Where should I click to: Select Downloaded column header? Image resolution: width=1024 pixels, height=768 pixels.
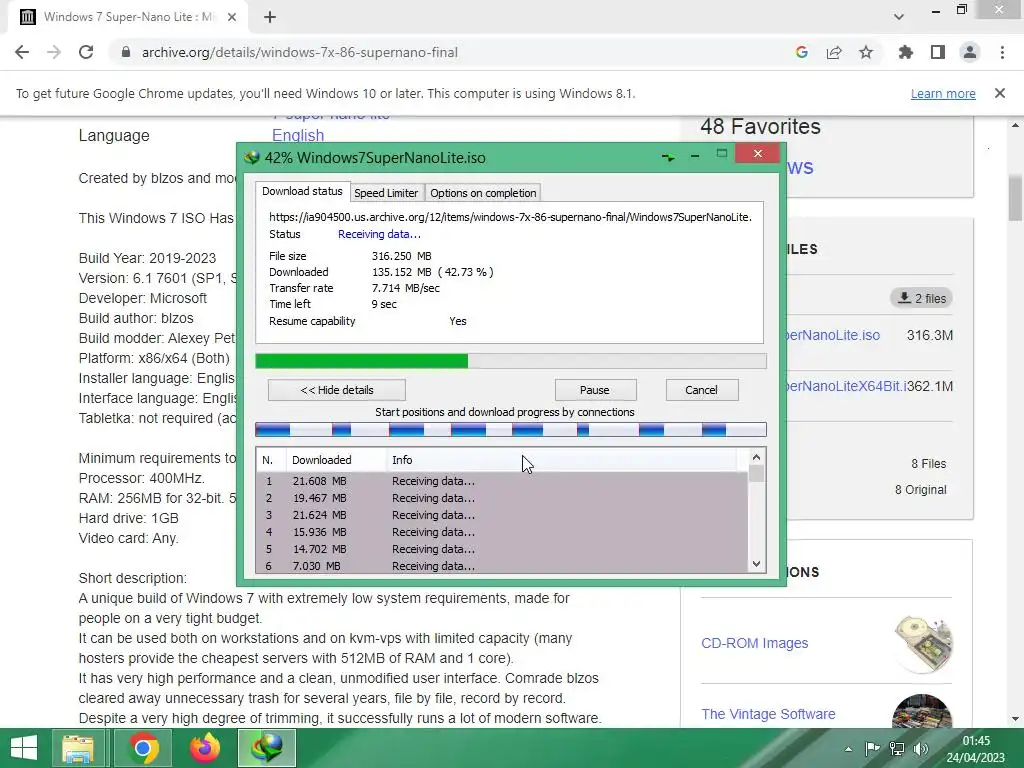click(x=336, y=460)
